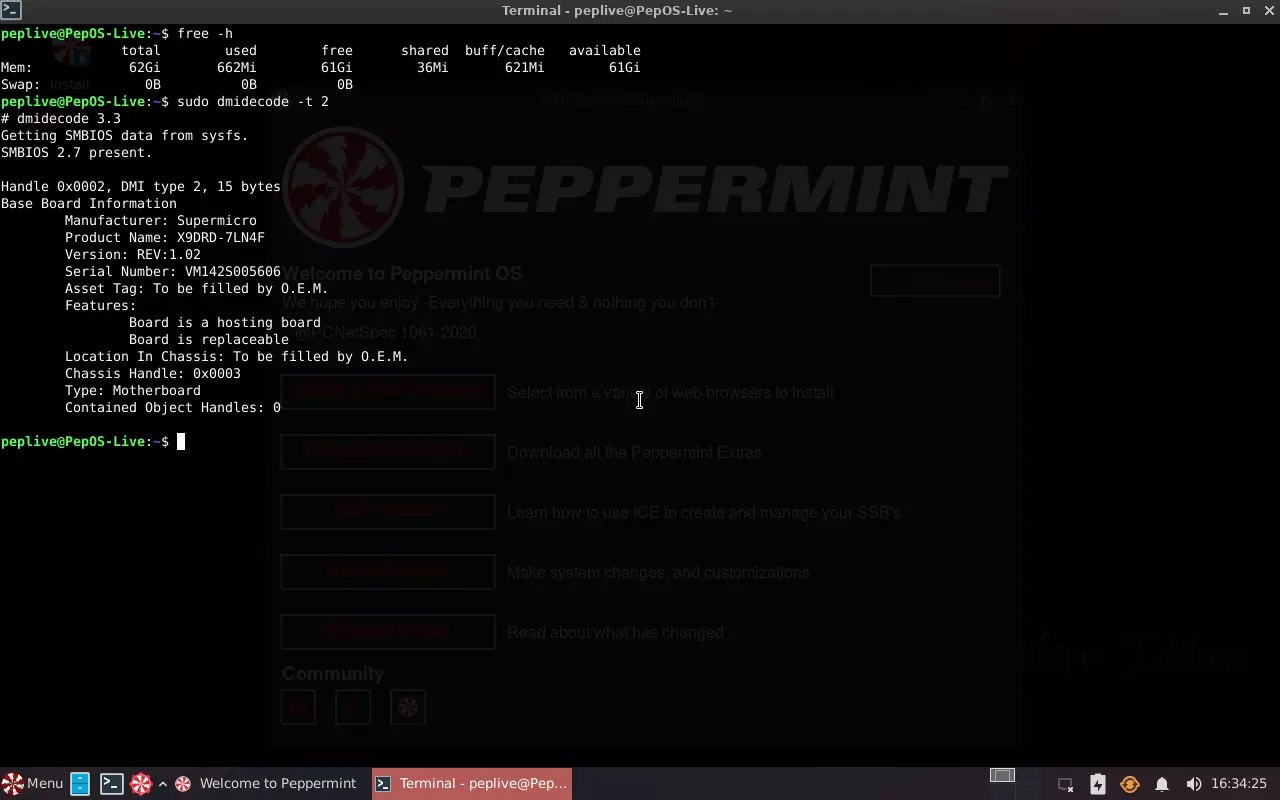The image size is (1280, 800).
Task: Click the shared value '36Mi'
Action: pyautogui.click(x=433, y=67)
